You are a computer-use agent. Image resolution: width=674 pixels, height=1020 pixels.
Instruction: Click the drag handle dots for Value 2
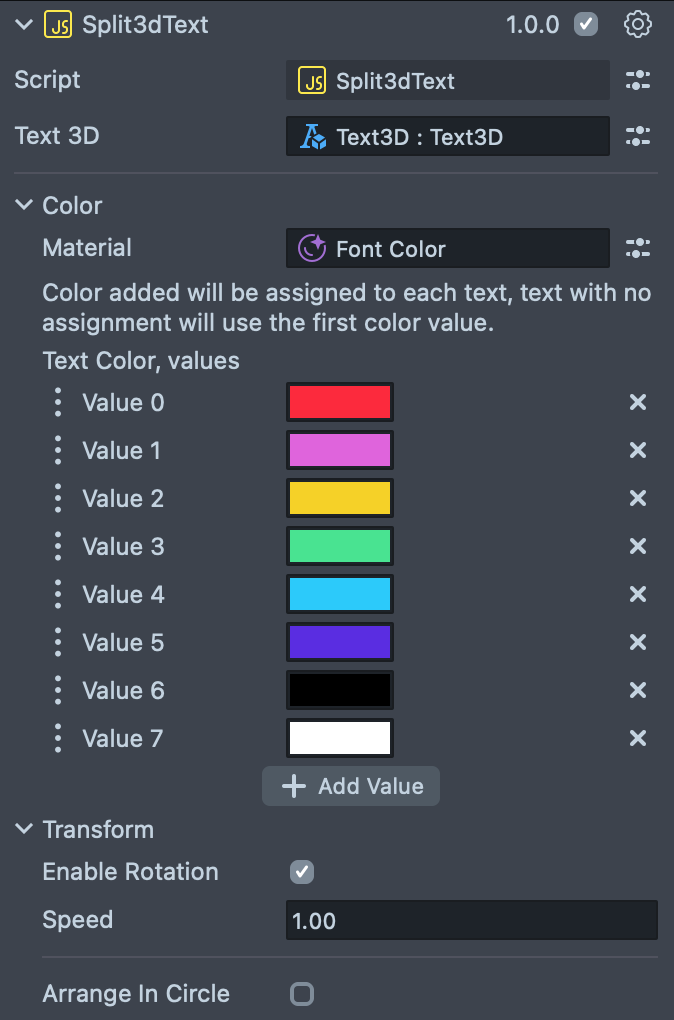click(58, 499)
